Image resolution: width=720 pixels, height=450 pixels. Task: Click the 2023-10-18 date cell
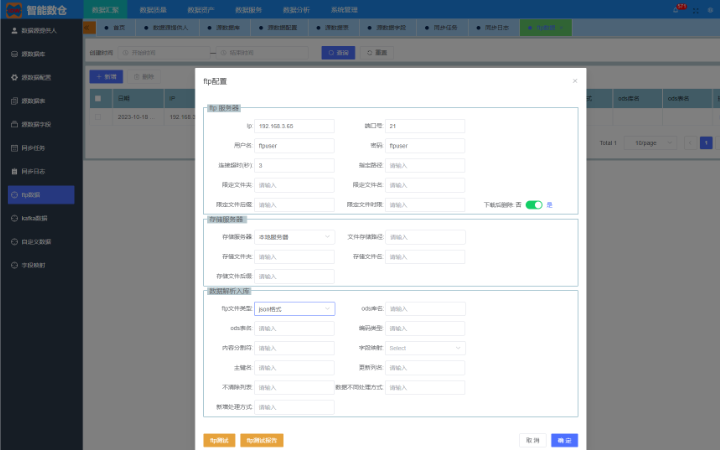tap(136, 117)
